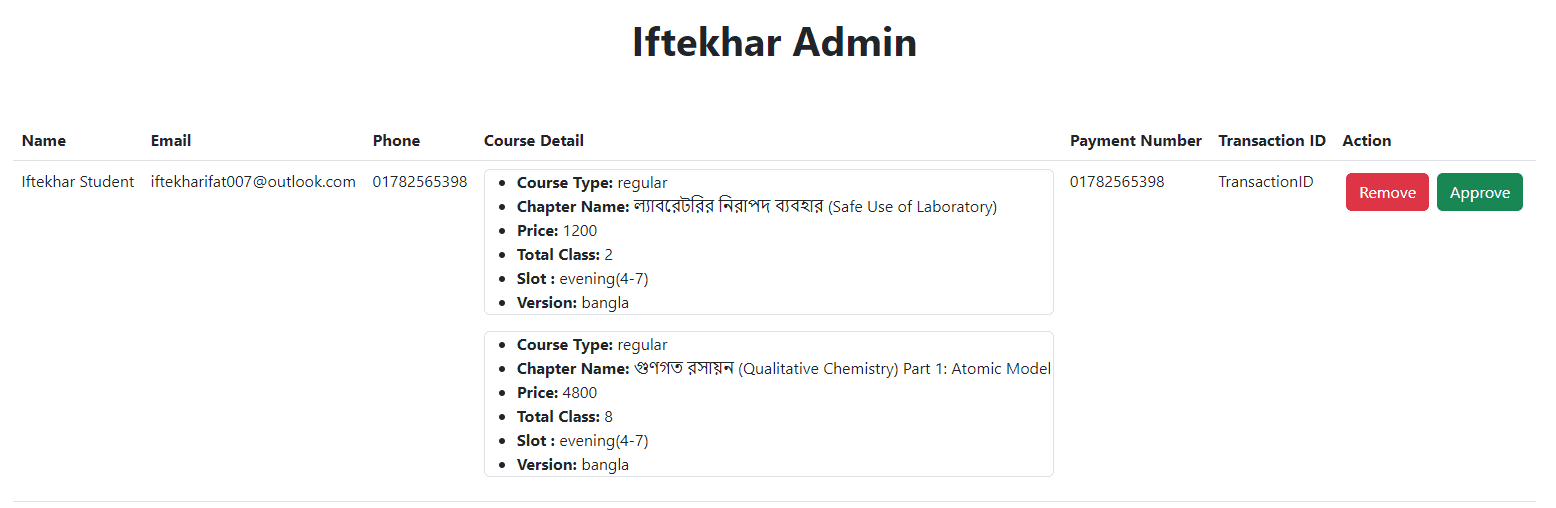
Task: Click the Course Detail column header
Action: click(534, 141)
